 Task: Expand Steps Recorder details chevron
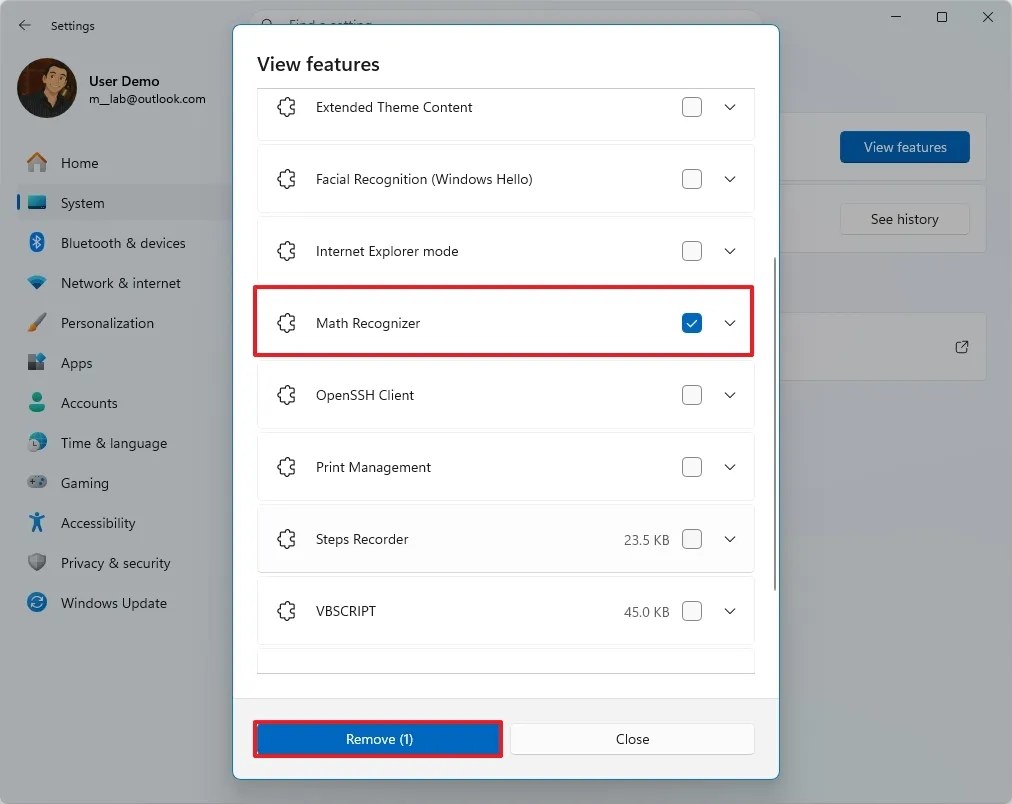point(730,539)
